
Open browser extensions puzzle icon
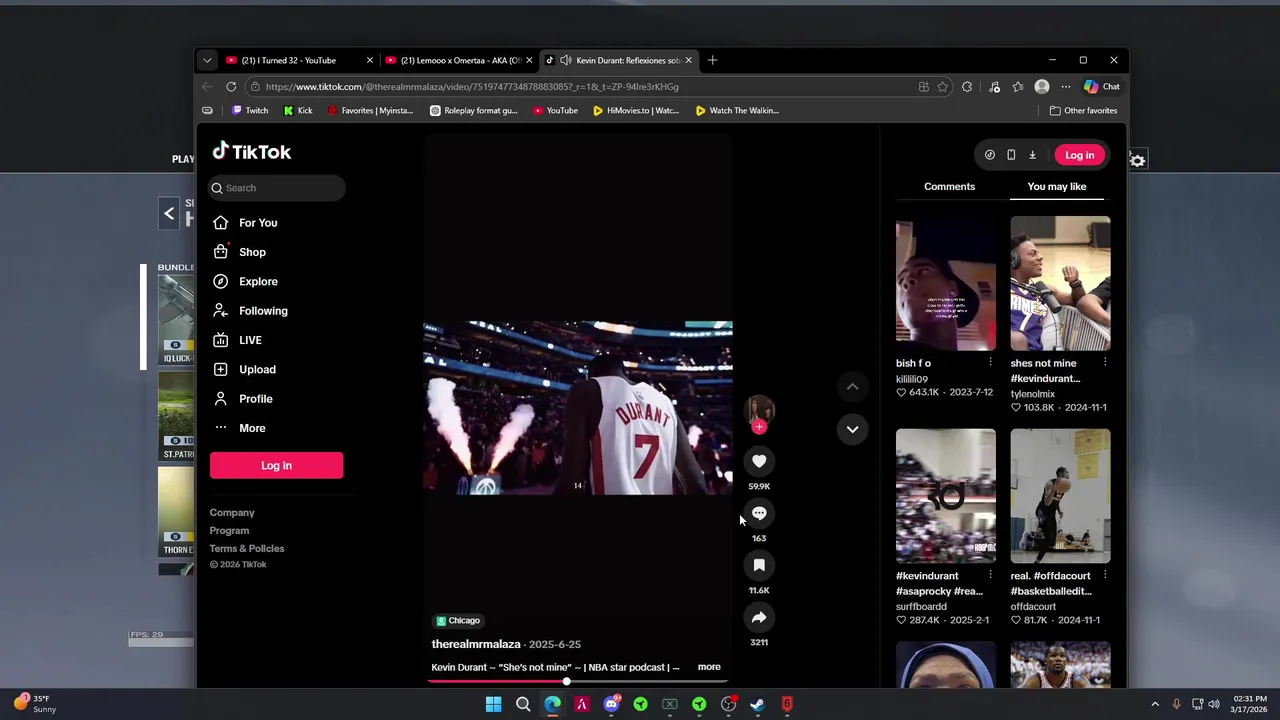pyautogui.click(x=967, y=87)
